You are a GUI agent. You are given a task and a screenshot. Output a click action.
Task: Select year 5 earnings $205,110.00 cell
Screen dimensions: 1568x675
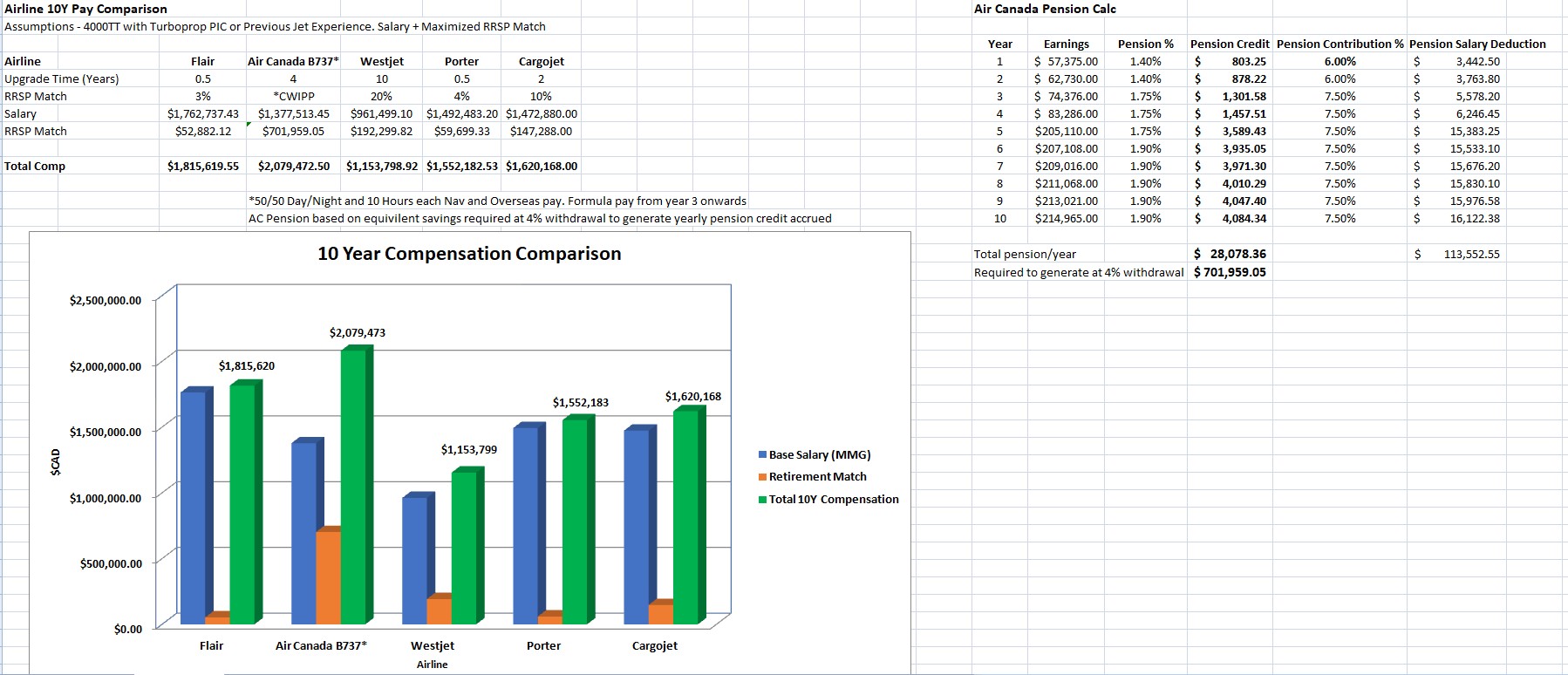(1066, 131)
